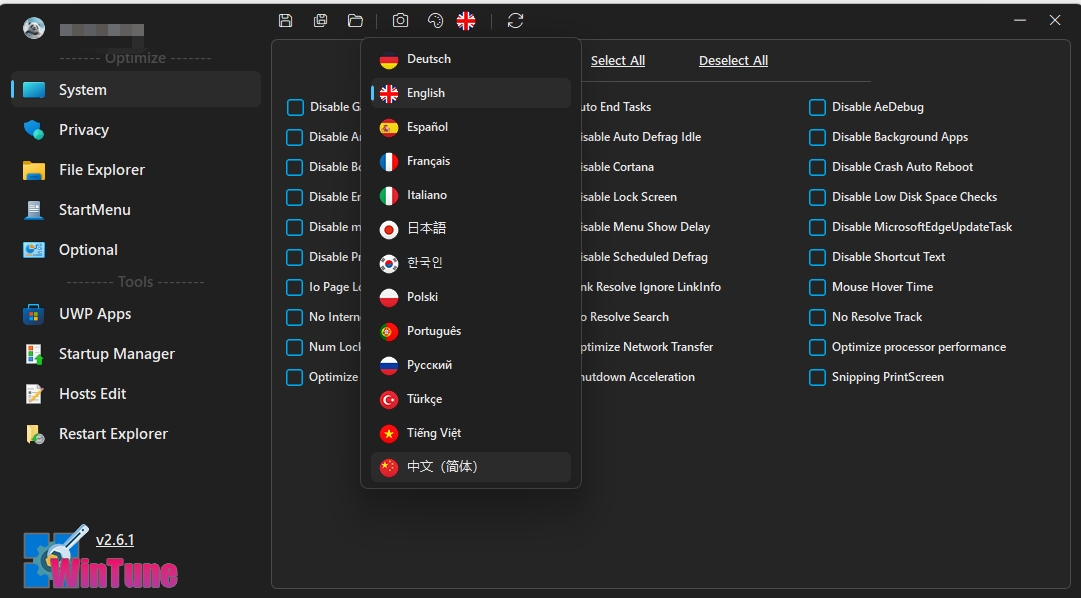
Task: Click the refresh arrows toolbar icon
Action: pyautogui.click(x=515, y=21)
